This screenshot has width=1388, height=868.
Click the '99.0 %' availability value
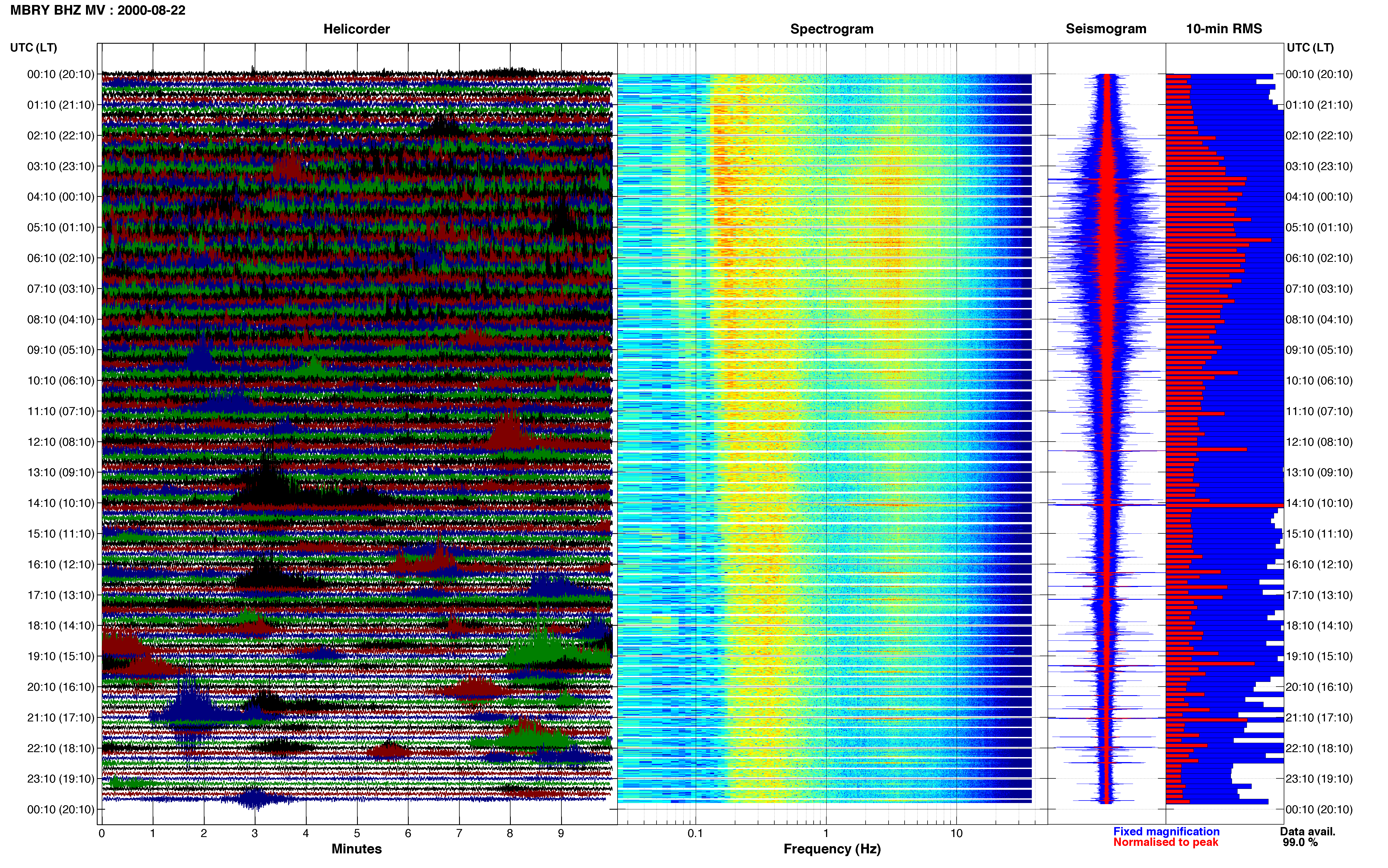point(1300,842)
